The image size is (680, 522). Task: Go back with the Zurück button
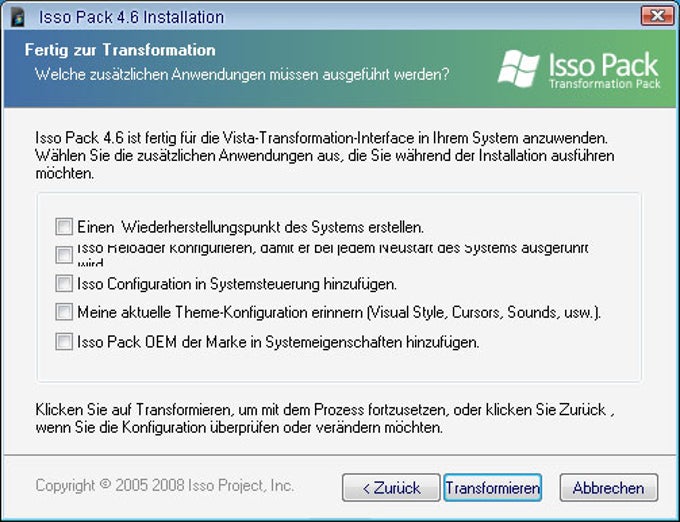[391, 488]
